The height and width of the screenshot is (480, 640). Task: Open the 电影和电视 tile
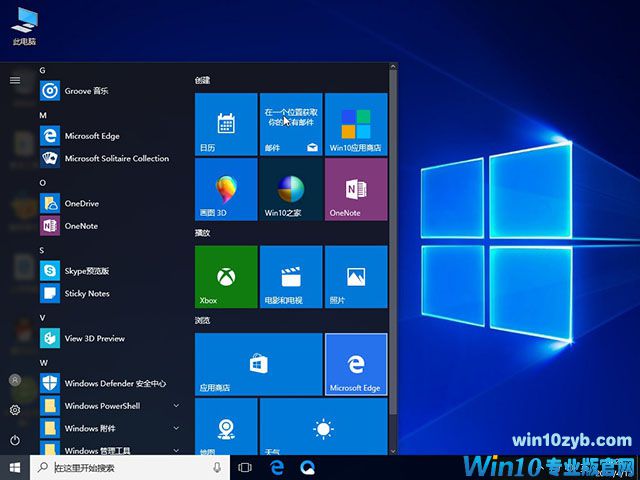(x=290, y=276)
